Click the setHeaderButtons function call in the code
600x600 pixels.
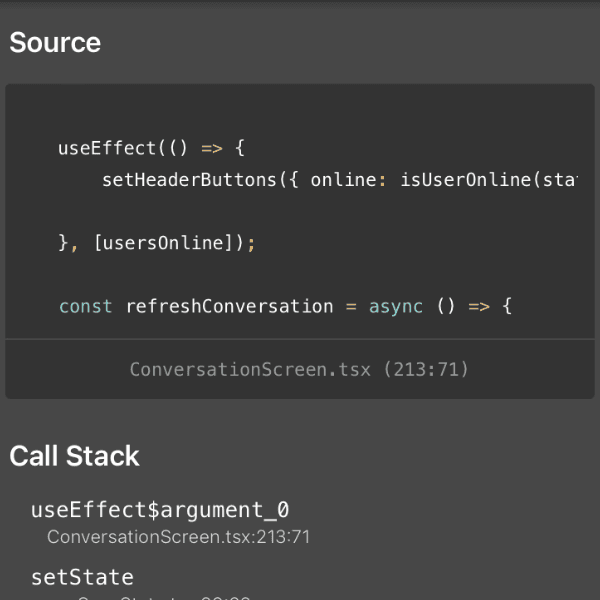pos(188,180)
